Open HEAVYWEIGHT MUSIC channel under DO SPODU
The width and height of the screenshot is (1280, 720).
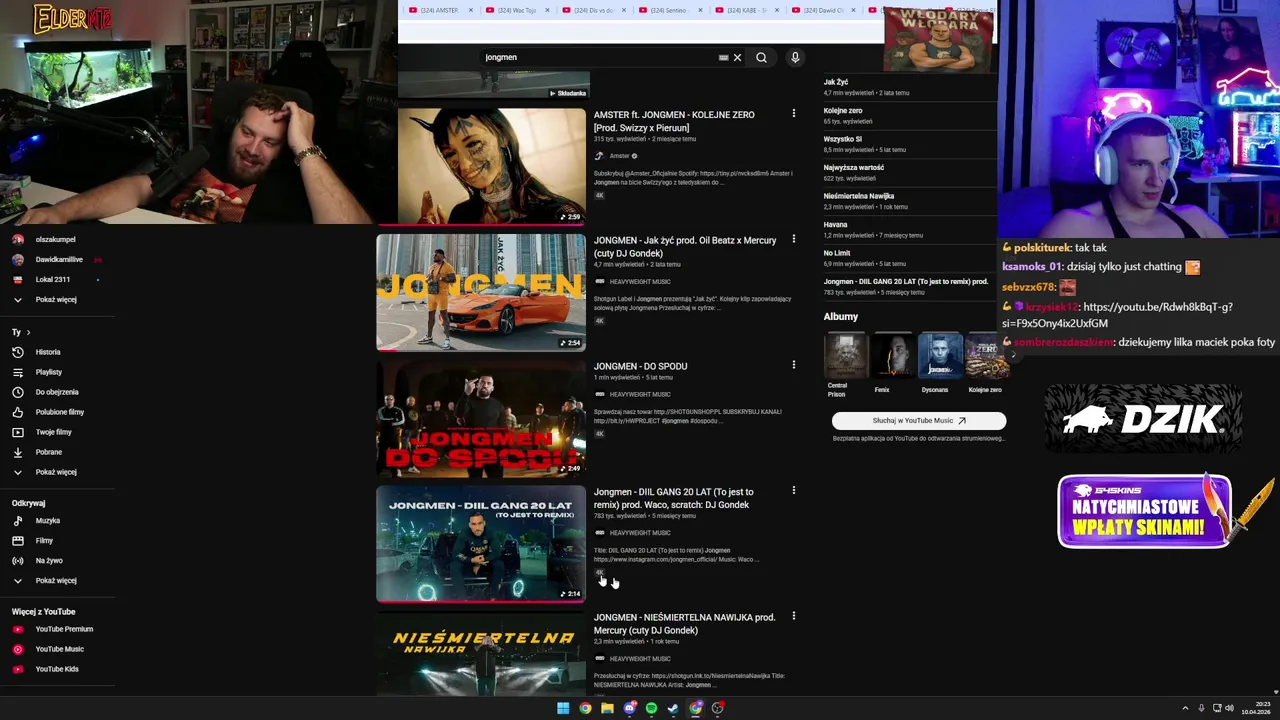tap(640, 394)
